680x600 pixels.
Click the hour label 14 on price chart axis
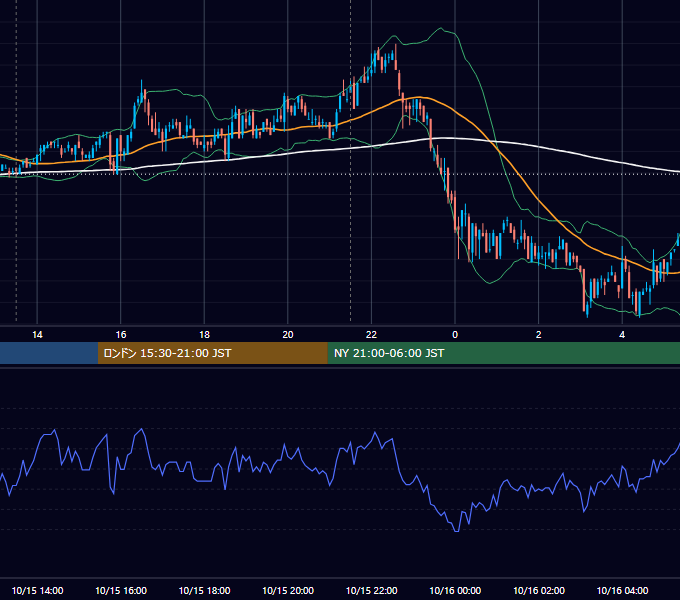click(37, 335)
